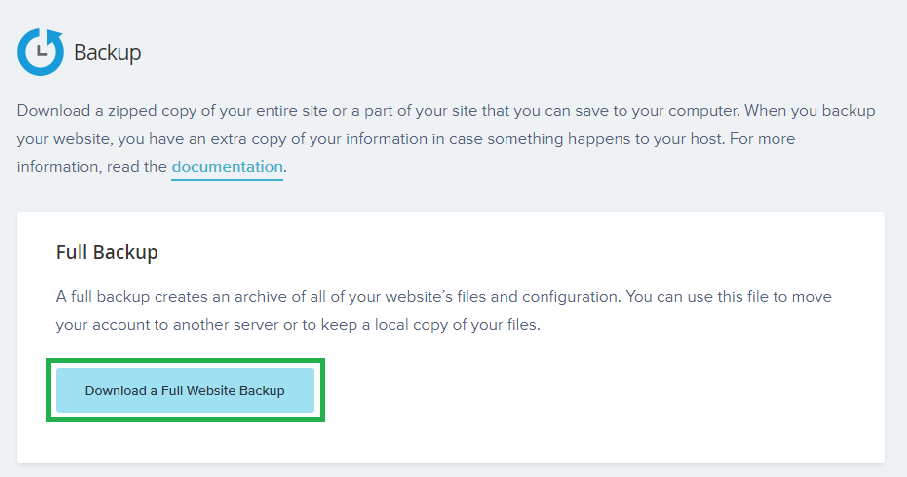Click the word "Backup" on the download button

260,391
